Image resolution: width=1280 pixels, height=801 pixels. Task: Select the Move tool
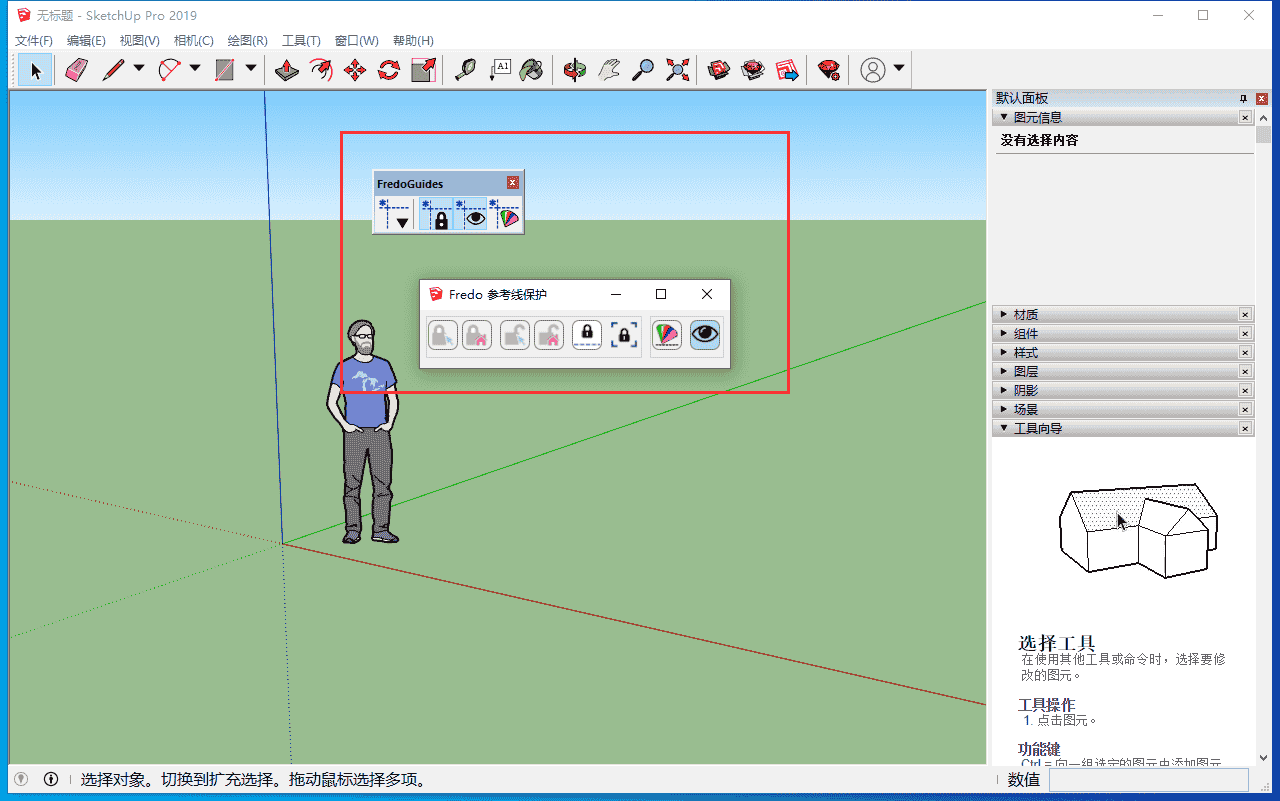355,70
